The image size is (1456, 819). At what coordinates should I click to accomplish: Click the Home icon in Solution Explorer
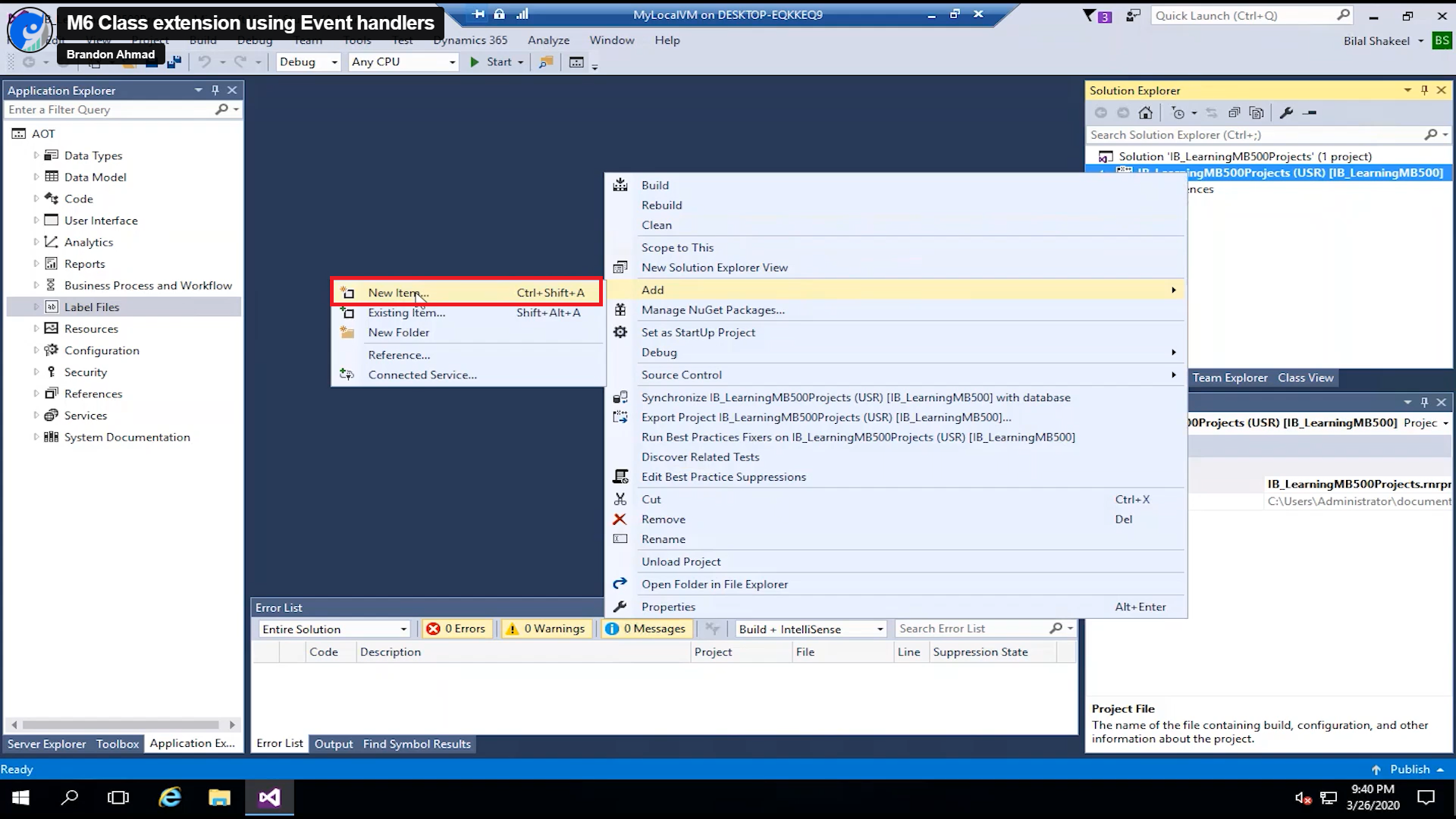[x=1145, y=113]
